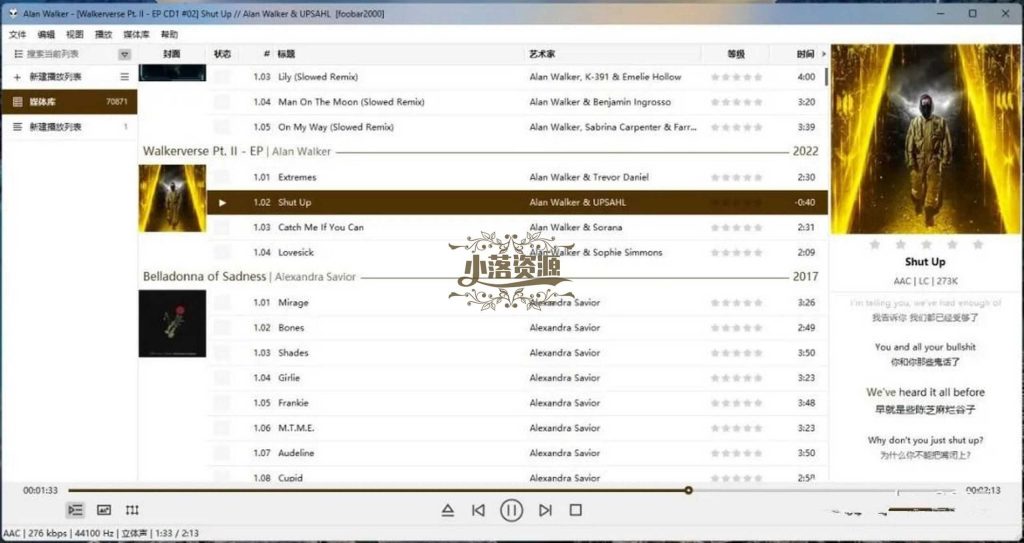Rate the Extremes track using its row stars
Viewport: 1024px width, 543px height.
[737, 178]
